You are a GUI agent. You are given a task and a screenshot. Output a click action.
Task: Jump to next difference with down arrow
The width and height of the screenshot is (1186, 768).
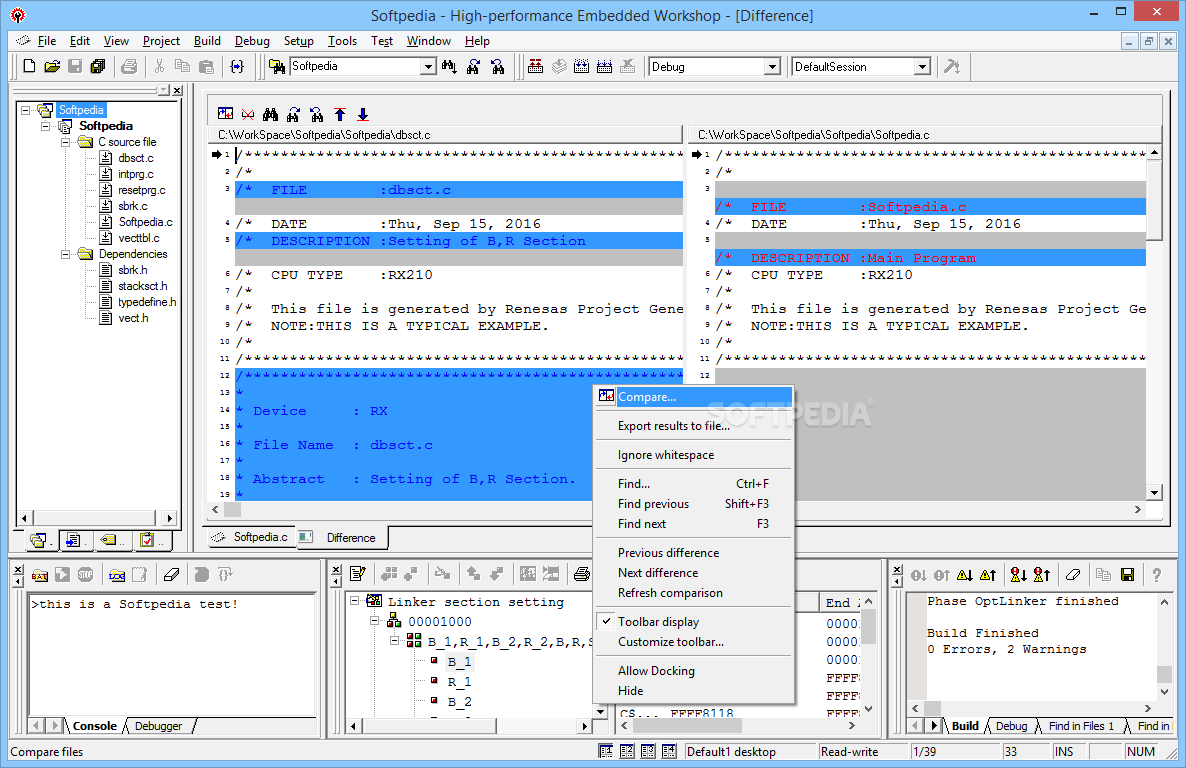363,114
